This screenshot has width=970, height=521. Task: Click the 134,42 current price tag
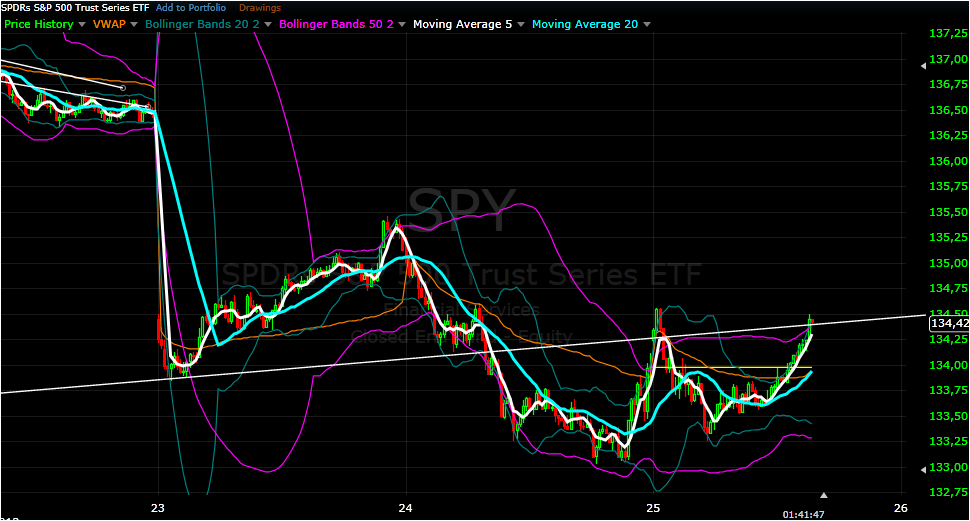tap(950, 323)
